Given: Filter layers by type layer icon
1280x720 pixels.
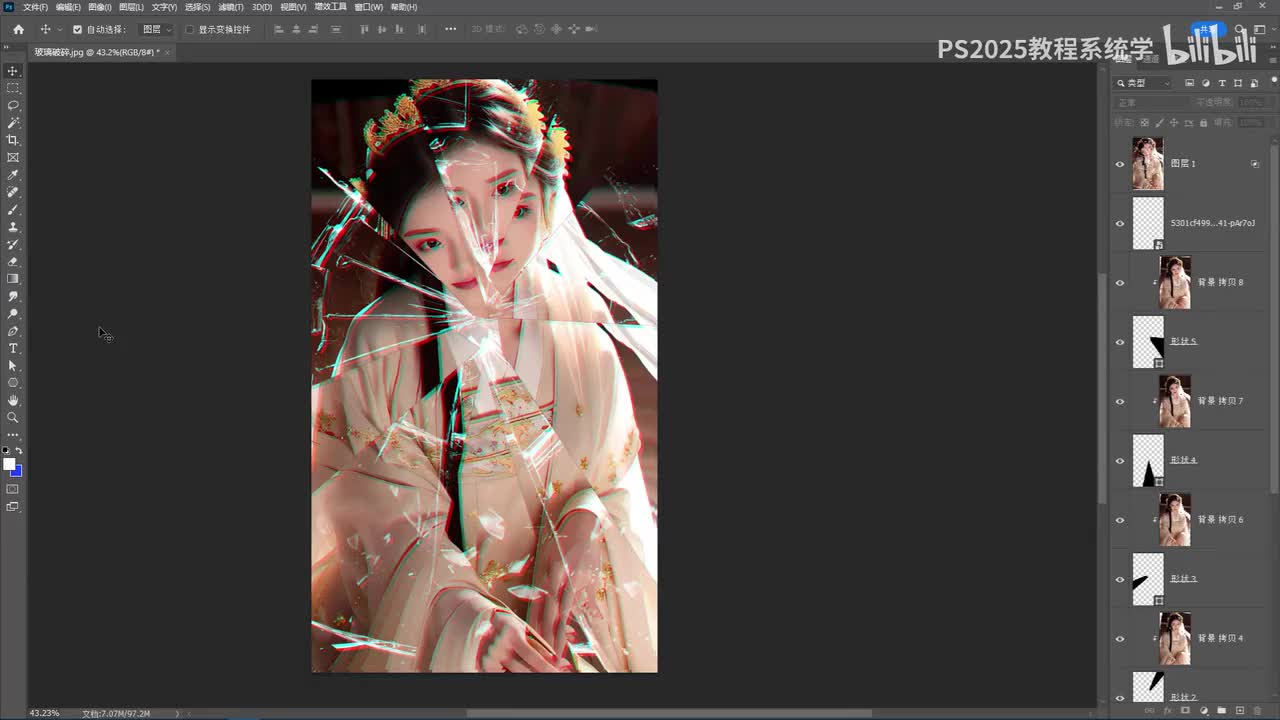Looking at the screenshot, I should 1222,83.
